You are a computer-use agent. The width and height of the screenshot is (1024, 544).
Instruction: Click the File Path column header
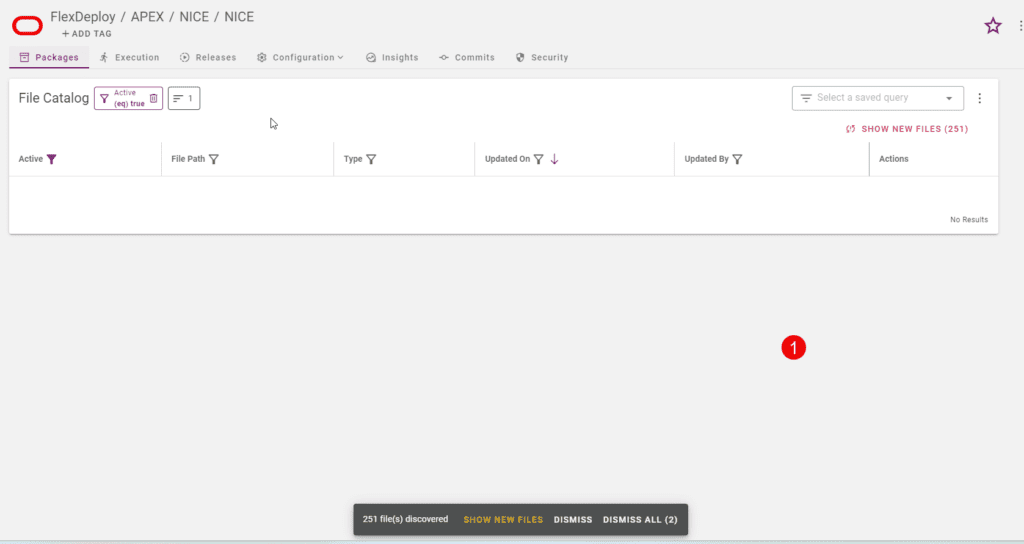pos(188,159)
